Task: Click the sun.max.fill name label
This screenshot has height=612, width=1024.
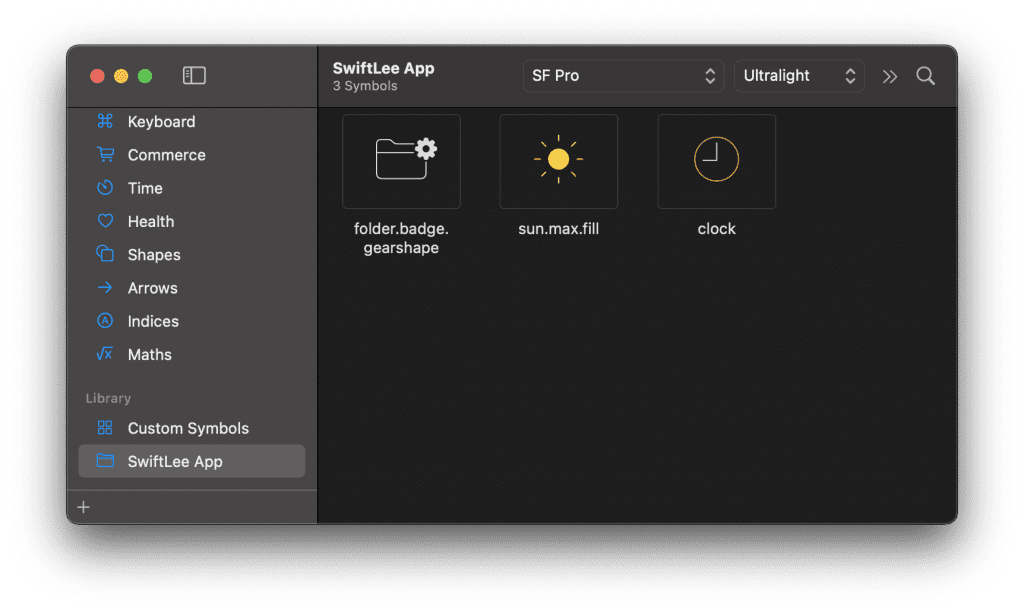Action: tap(558, 229)
